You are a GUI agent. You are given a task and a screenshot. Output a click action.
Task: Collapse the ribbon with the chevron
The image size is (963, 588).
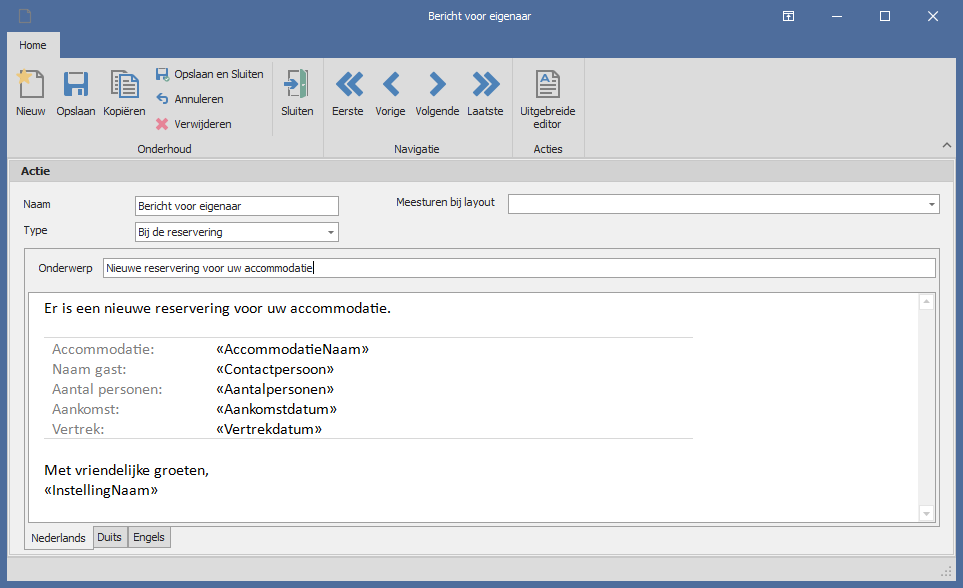[x=946, y=145]
